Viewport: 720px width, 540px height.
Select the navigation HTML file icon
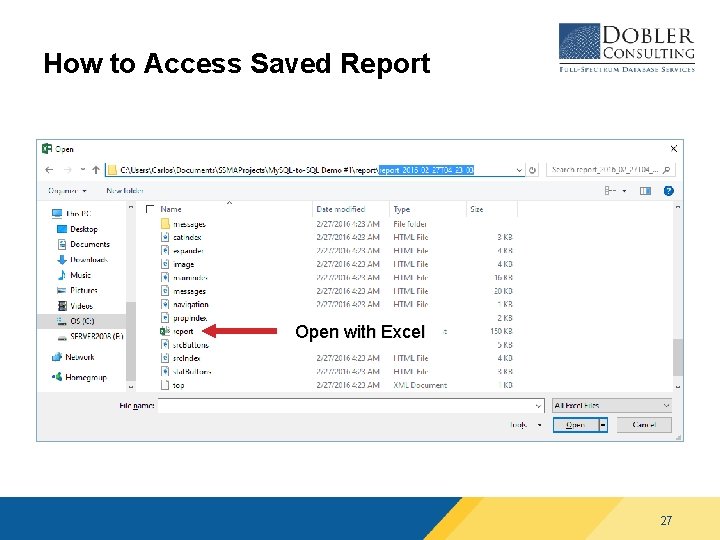(165, 304)
